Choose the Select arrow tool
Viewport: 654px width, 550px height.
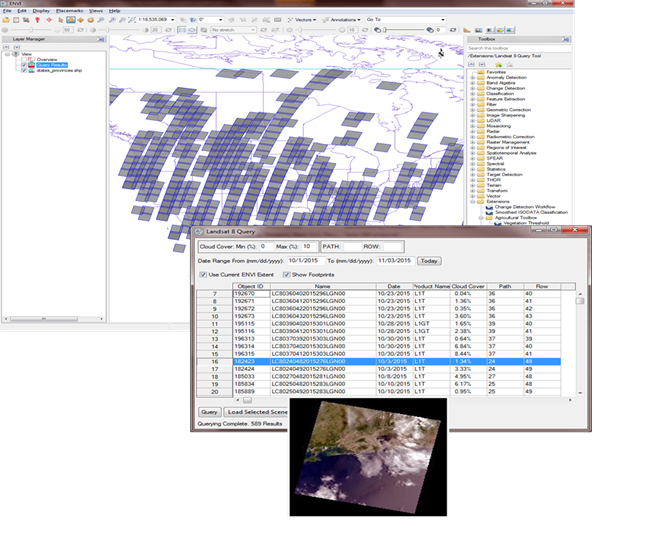(60, 20)
